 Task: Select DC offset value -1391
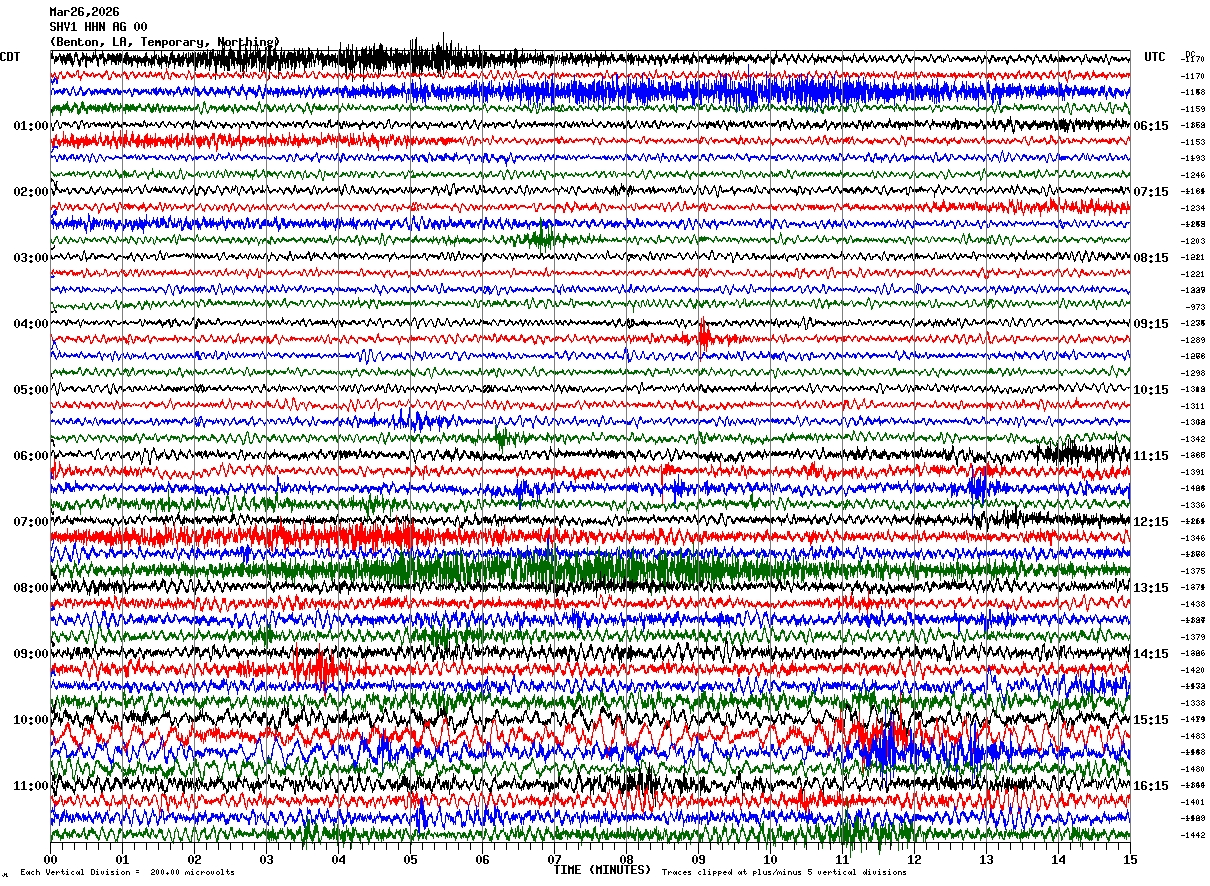(1194, 472)
